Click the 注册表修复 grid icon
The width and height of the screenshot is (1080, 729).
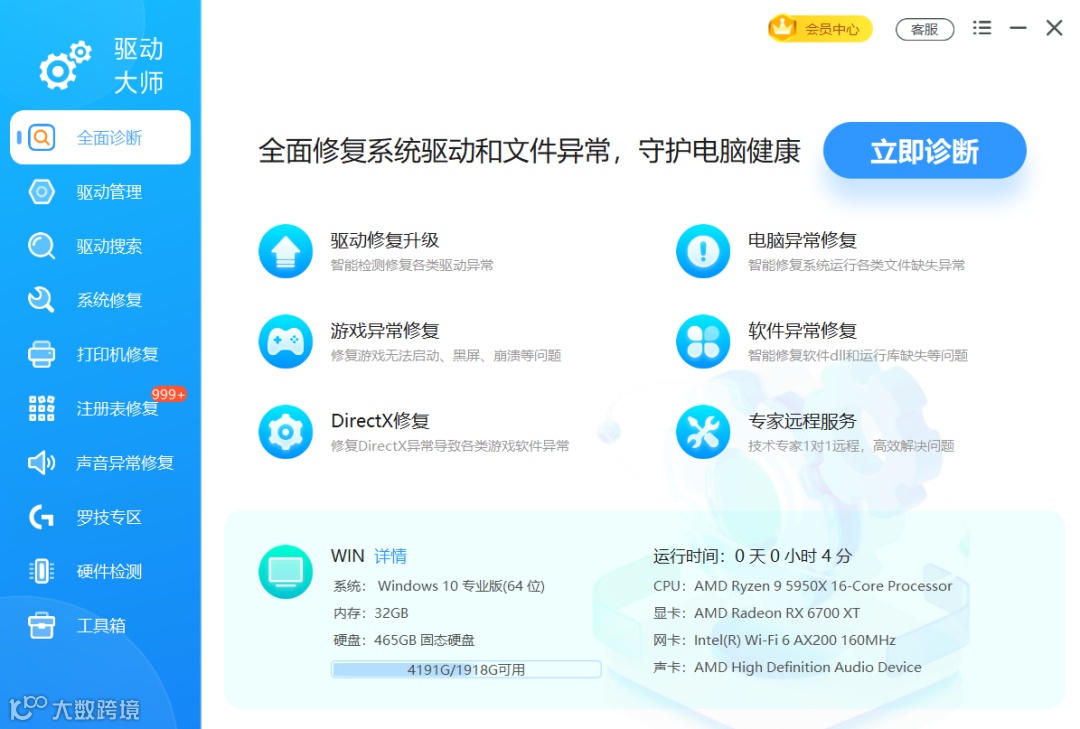pyautogui.click(x=41, y=409)
